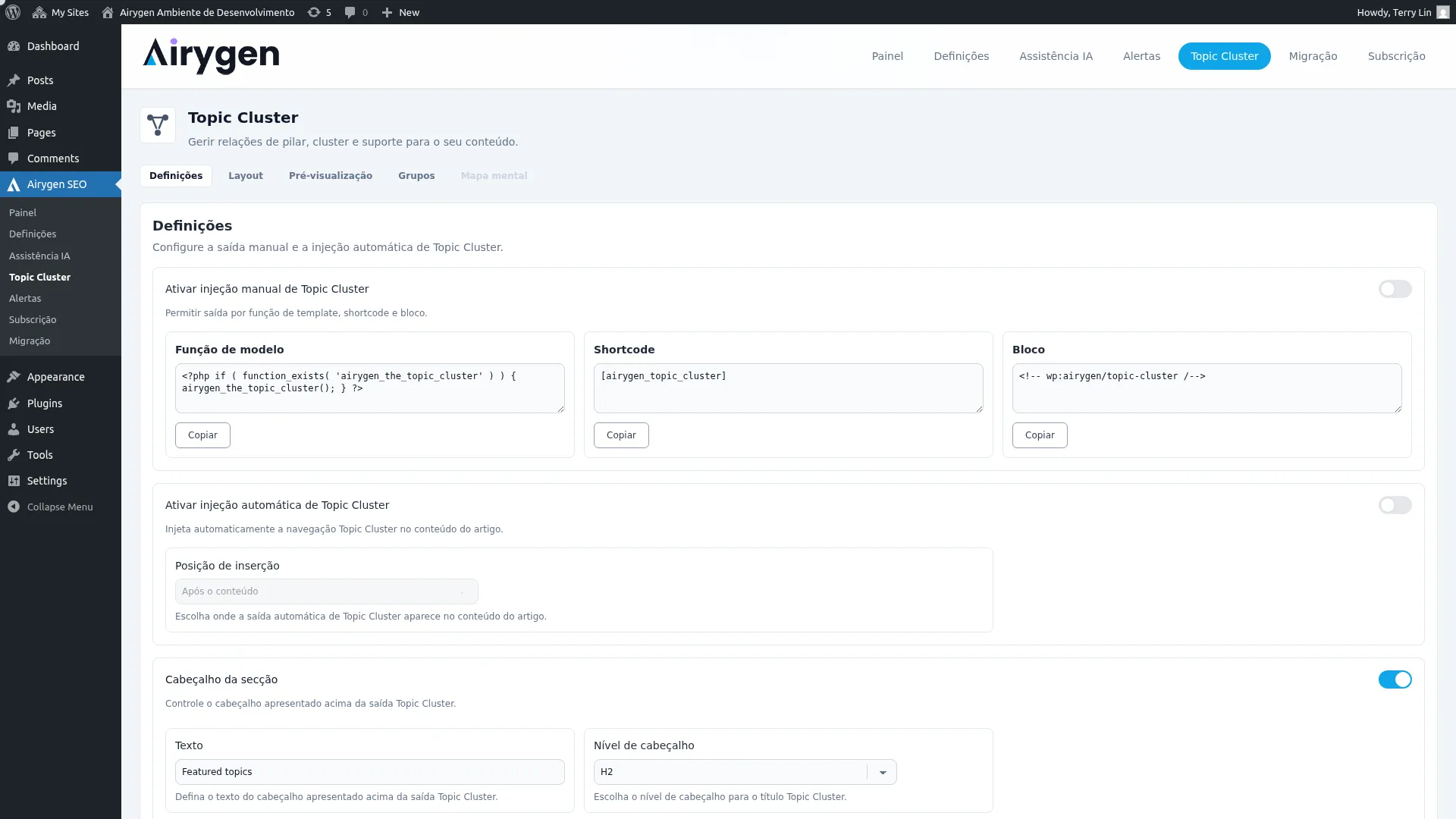Open Media from the sidebar icon
This screenshot has height=819, width=1456.
tap(14, 106)
